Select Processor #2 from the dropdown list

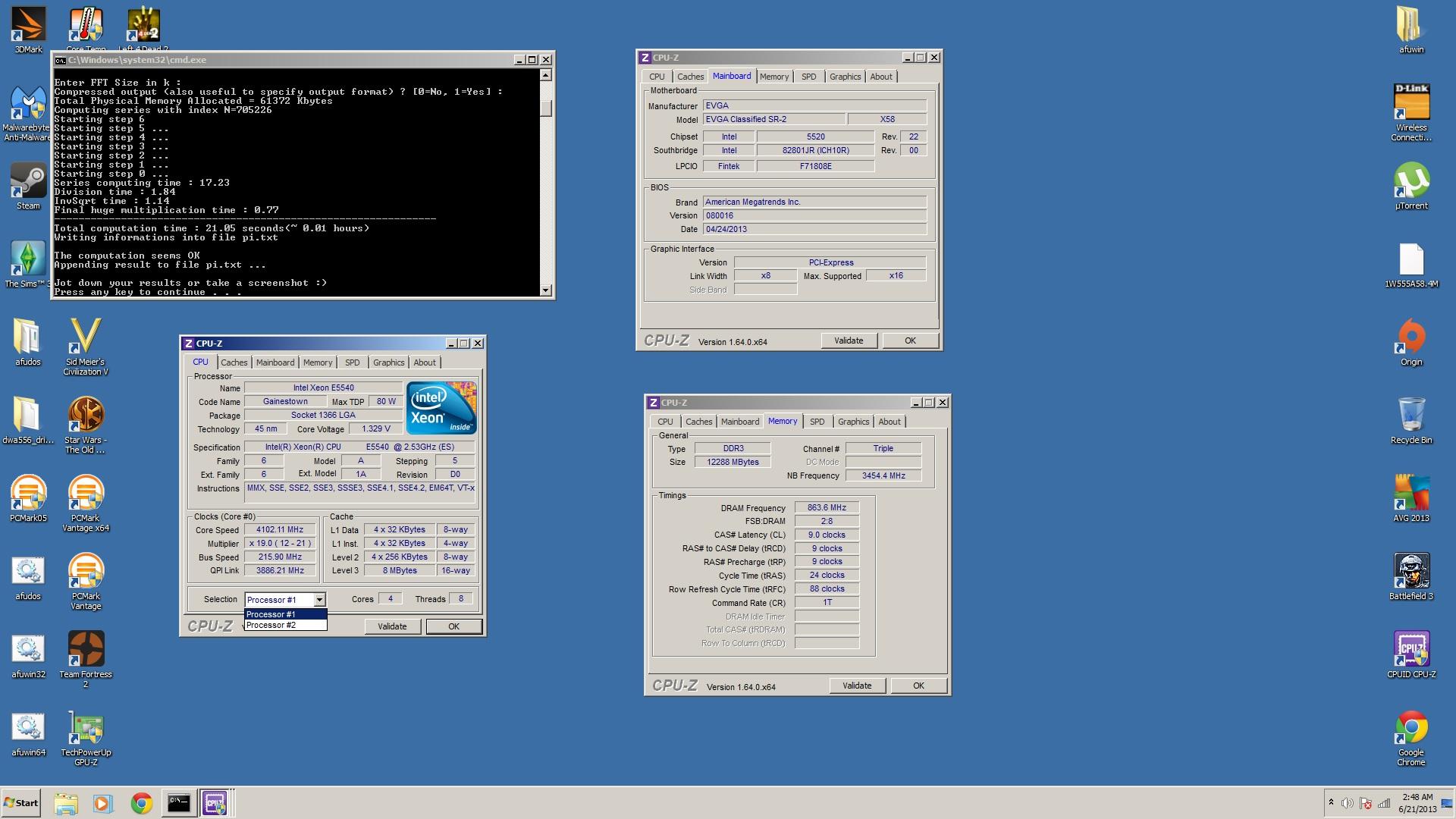coord(285,625)
